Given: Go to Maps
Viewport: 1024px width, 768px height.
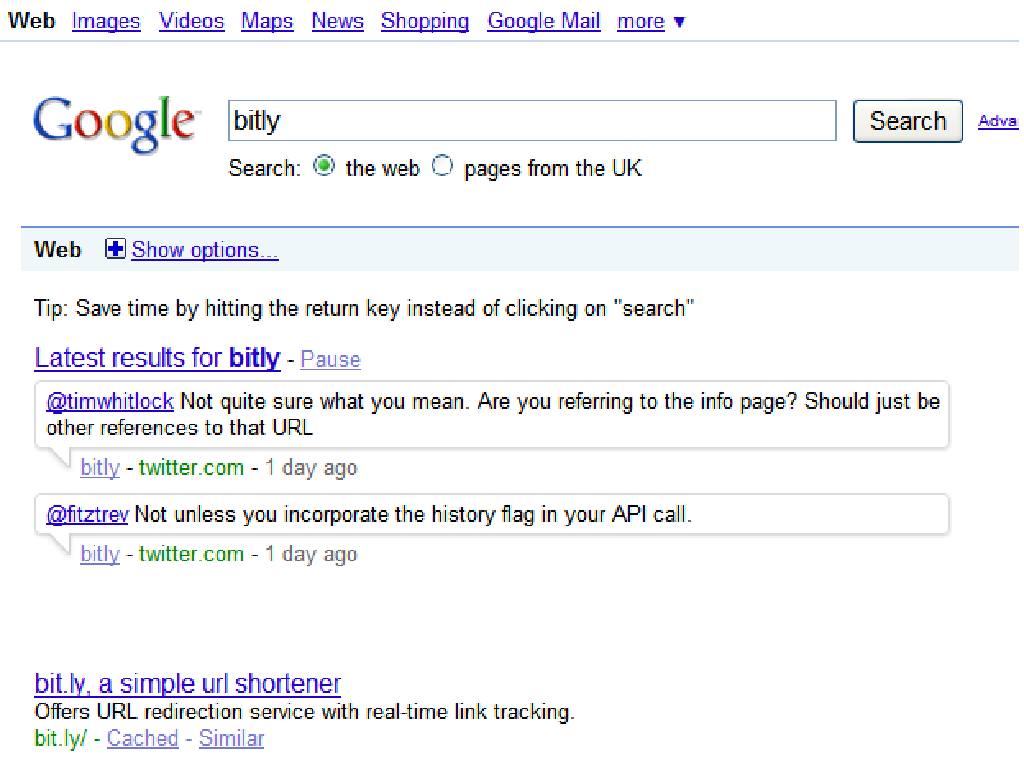Looking at the screenshot, I should [x=267, y=21].
